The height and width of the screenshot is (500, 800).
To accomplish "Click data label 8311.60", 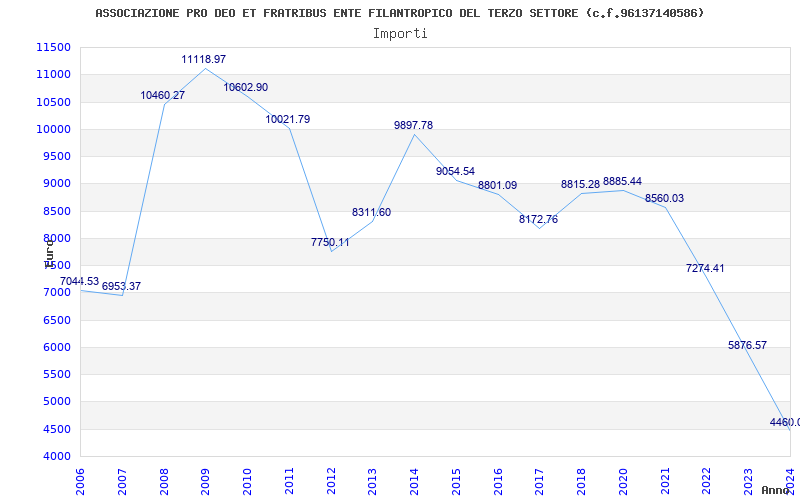I will tap(371, 212).
